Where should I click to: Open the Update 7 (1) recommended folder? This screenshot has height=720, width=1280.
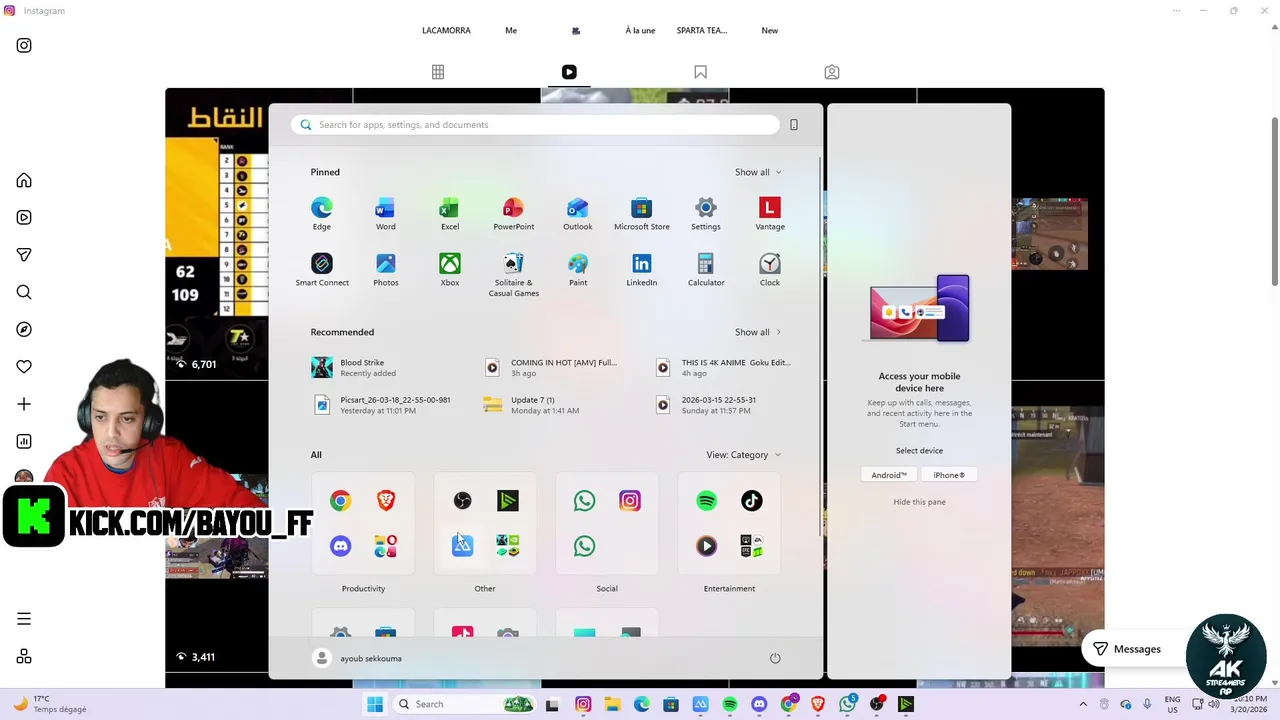click(x=554, y=405)
